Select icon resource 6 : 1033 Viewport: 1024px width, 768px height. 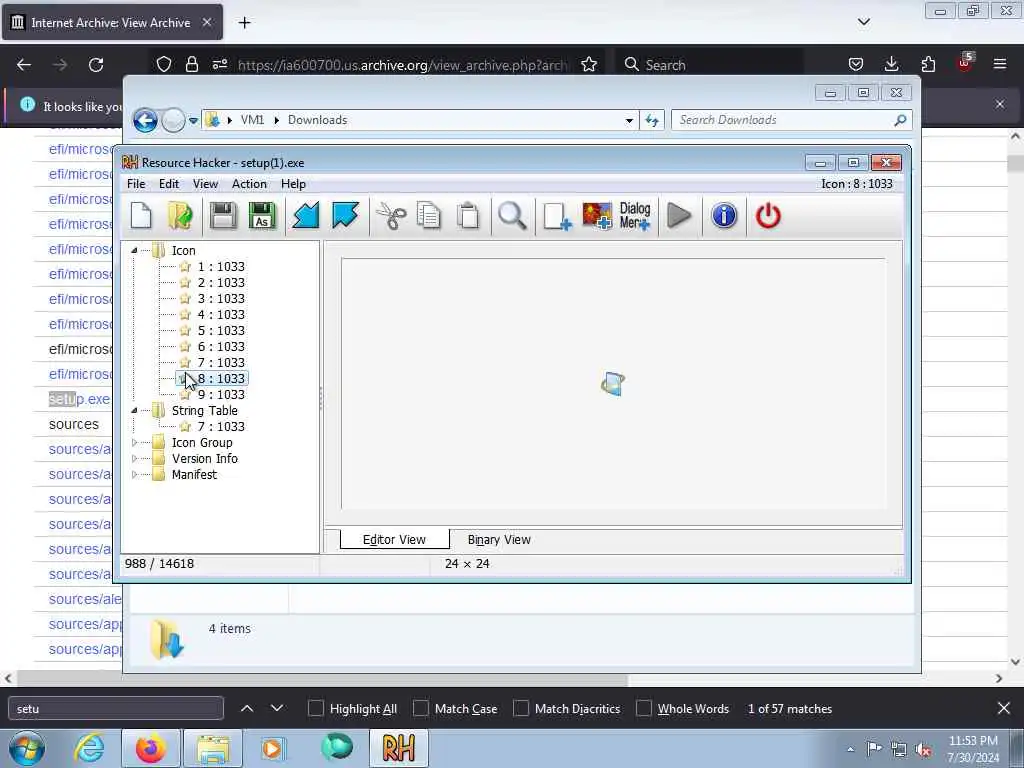(221, 347)
